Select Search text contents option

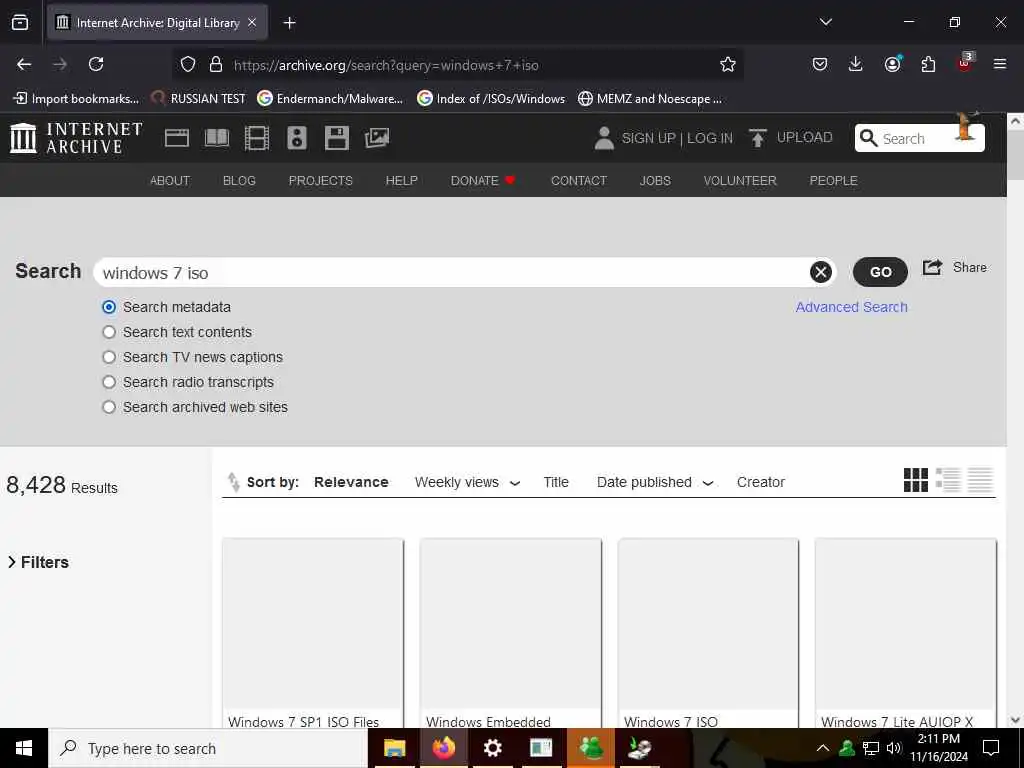(109, 332)
